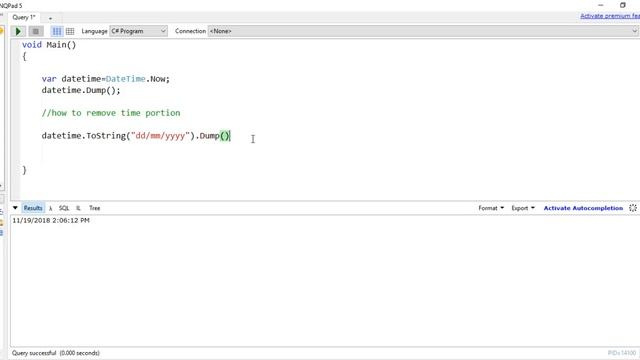Click the var datetime=DateTime.Now; line
The image size is (640, 360).
click(106, 79)
